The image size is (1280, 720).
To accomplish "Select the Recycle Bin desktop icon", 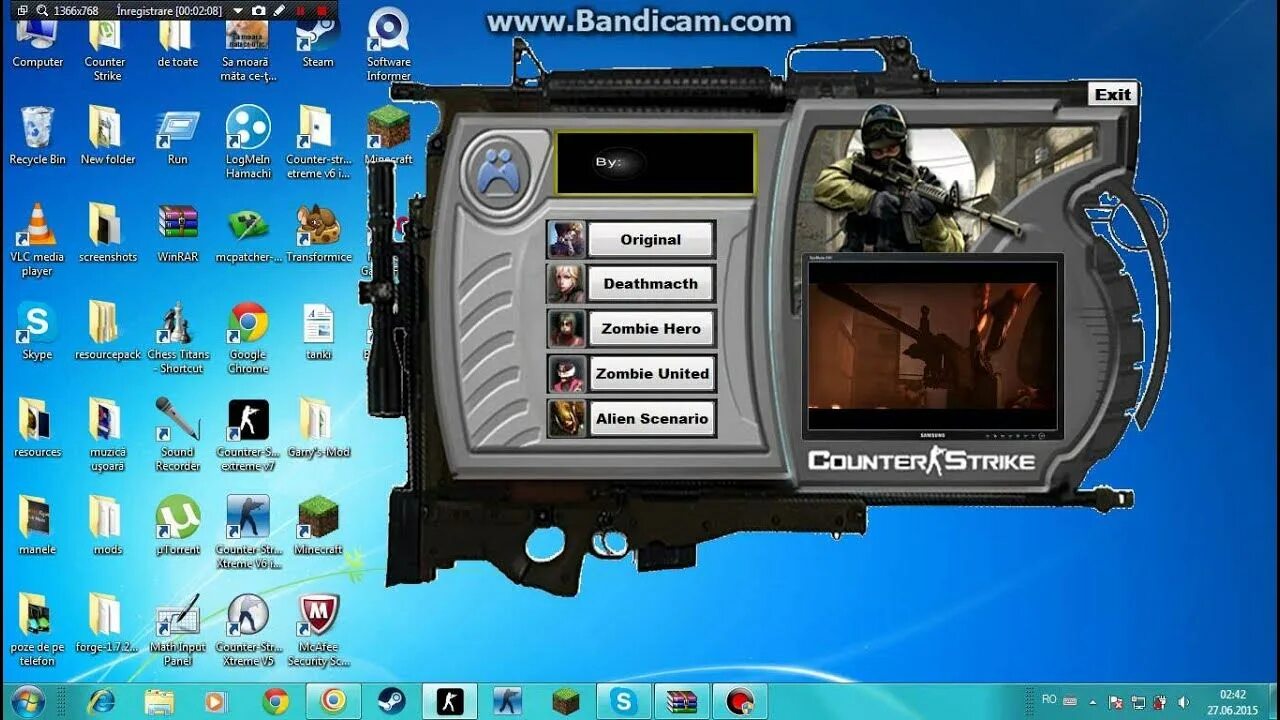I will (x=37, y=136).
